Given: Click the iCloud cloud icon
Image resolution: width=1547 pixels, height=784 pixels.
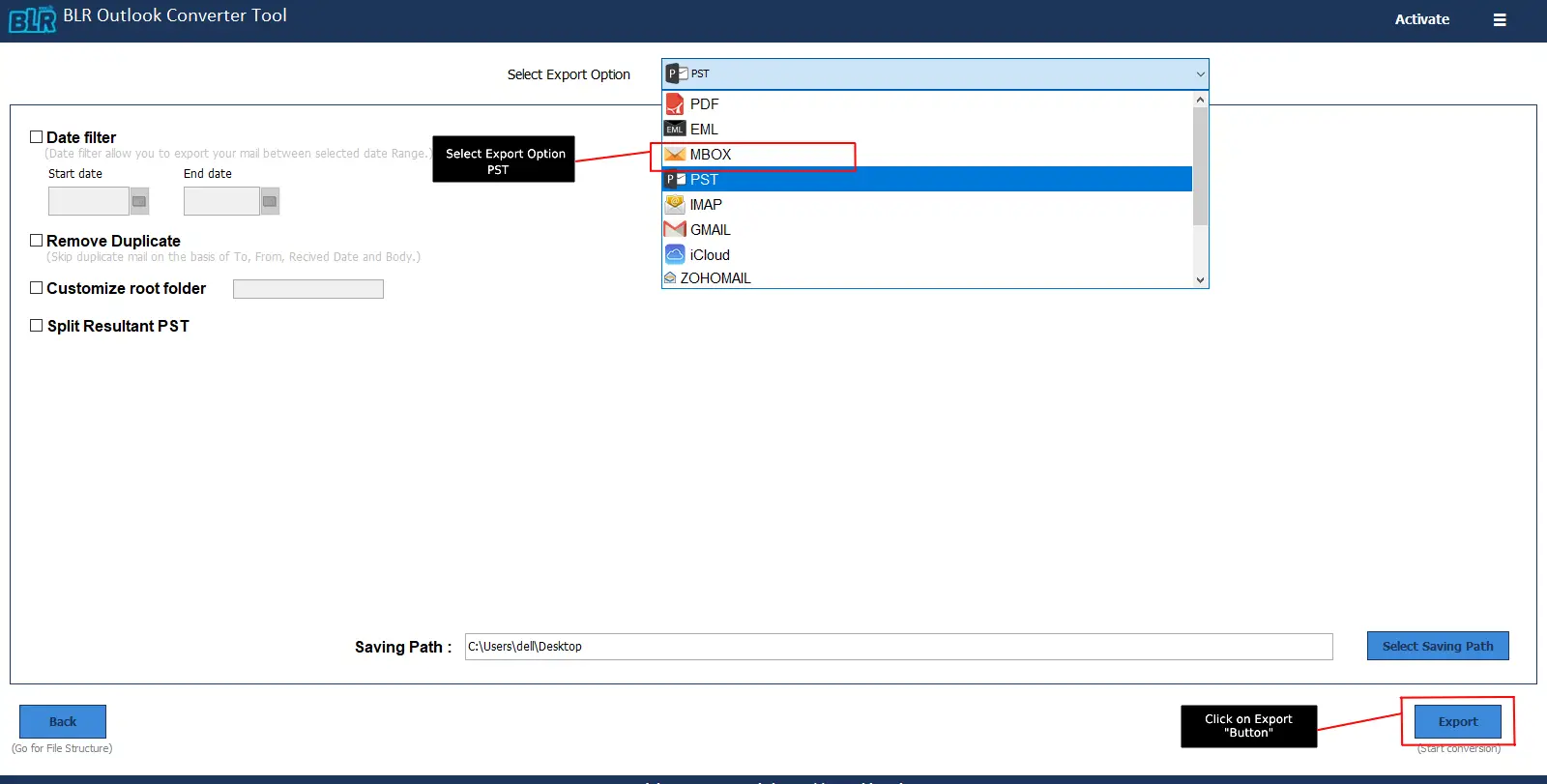Looking at the screenshot, I should [x=675, y=254].
